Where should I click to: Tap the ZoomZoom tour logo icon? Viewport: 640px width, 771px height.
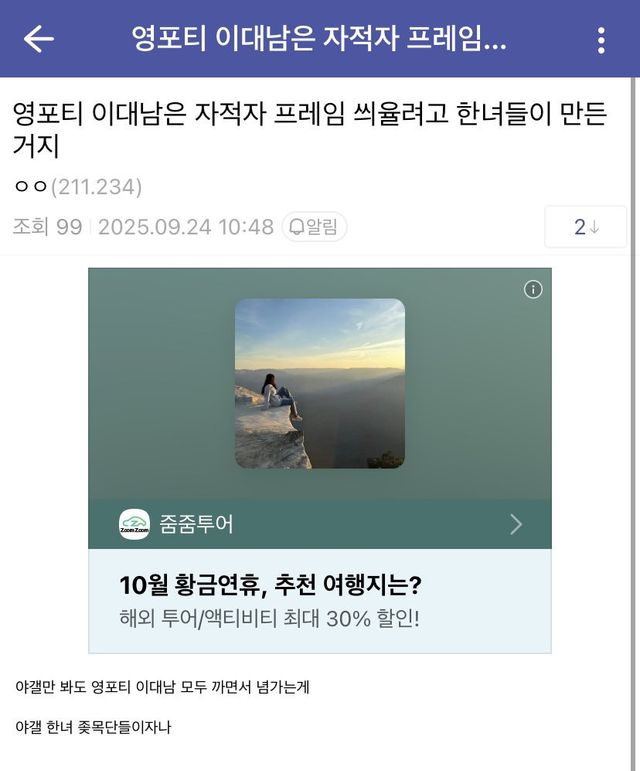pos(134,524)
